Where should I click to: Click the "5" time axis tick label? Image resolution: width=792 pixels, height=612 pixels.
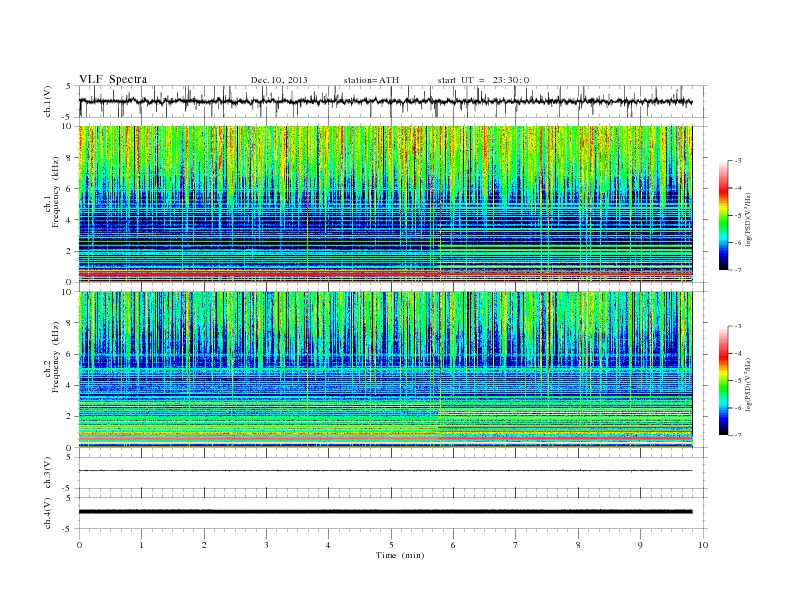(x=391, y=545)
